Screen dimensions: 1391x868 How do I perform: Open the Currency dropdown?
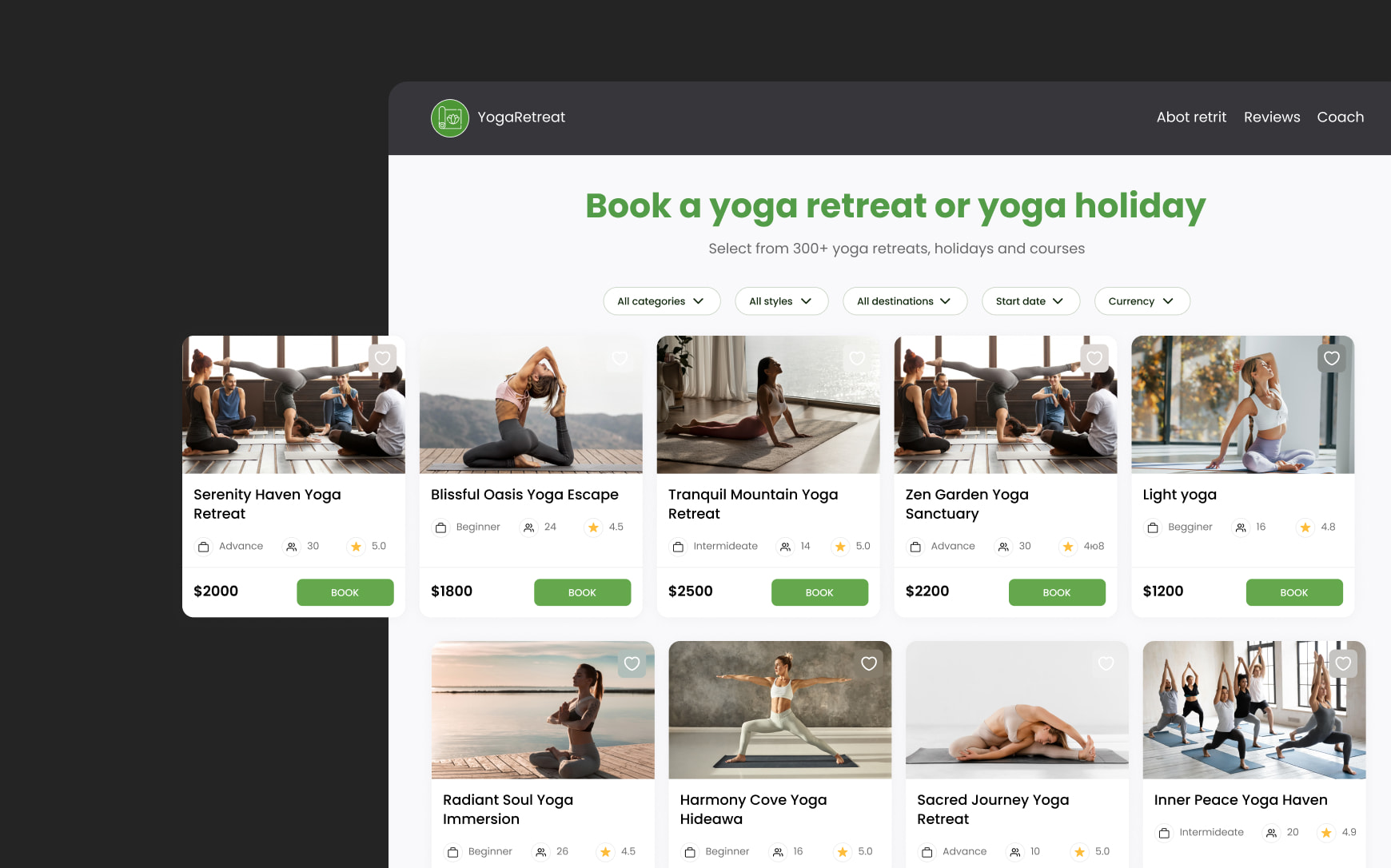pyautogui.click(x=1142, y=301)
